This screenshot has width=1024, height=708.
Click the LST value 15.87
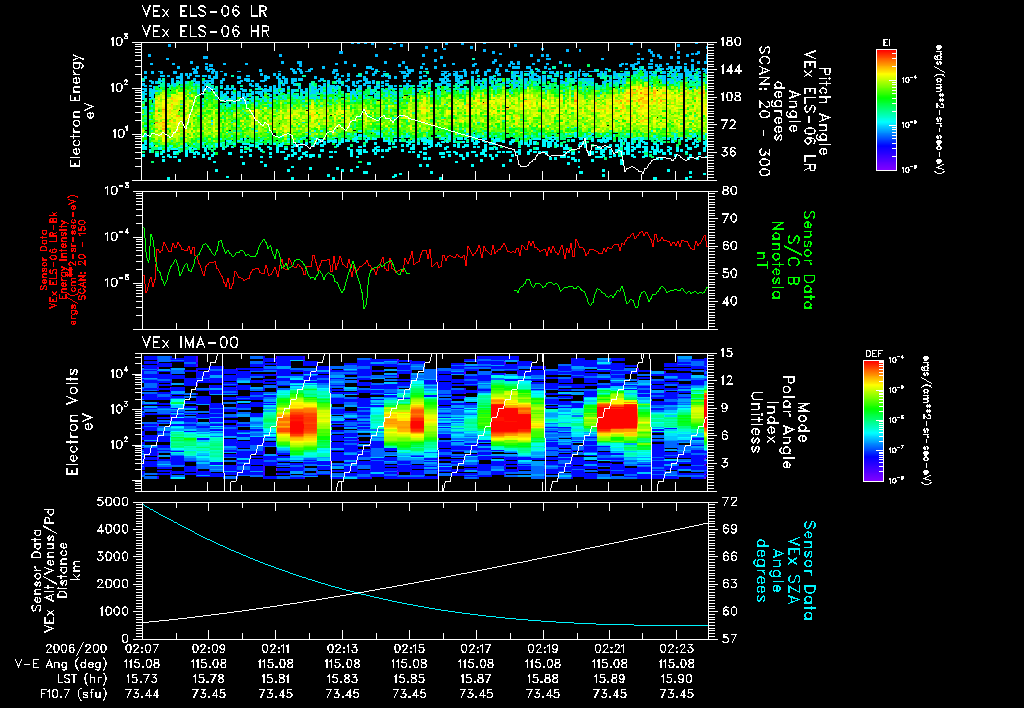click(x=476, y=679)
